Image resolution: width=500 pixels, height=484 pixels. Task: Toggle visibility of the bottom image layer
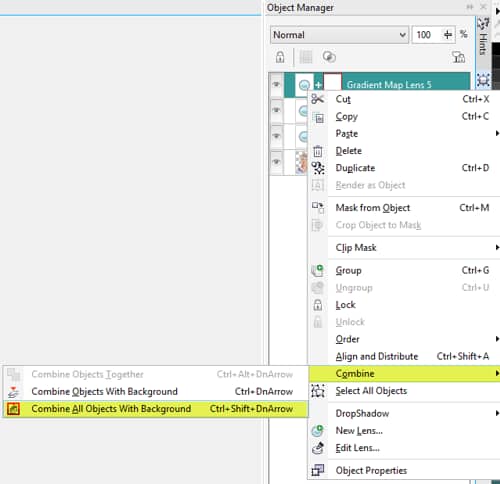pyautogui.click(x=276, y=162)
